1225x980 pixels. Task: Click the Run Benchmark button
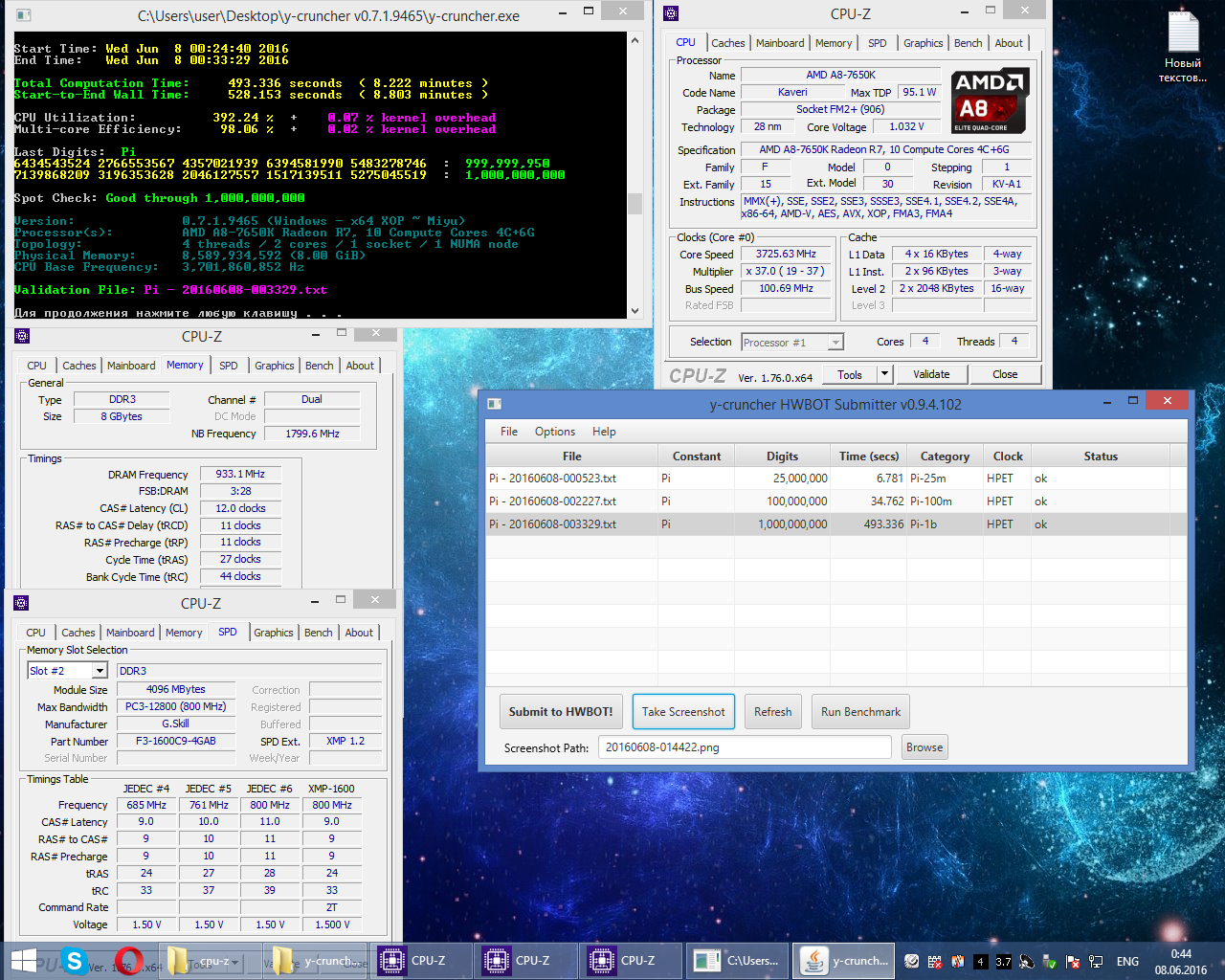(x=860, y=712)
